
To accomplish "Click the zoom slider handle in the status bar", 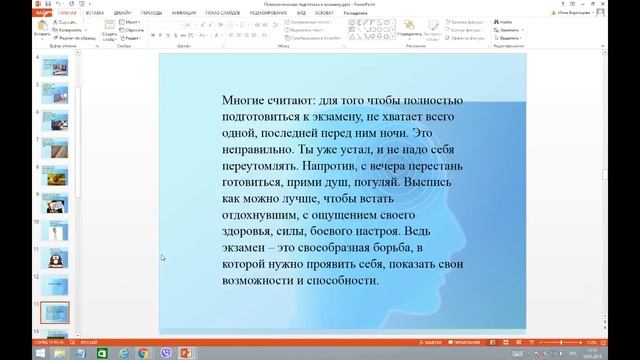I will 562,342.
